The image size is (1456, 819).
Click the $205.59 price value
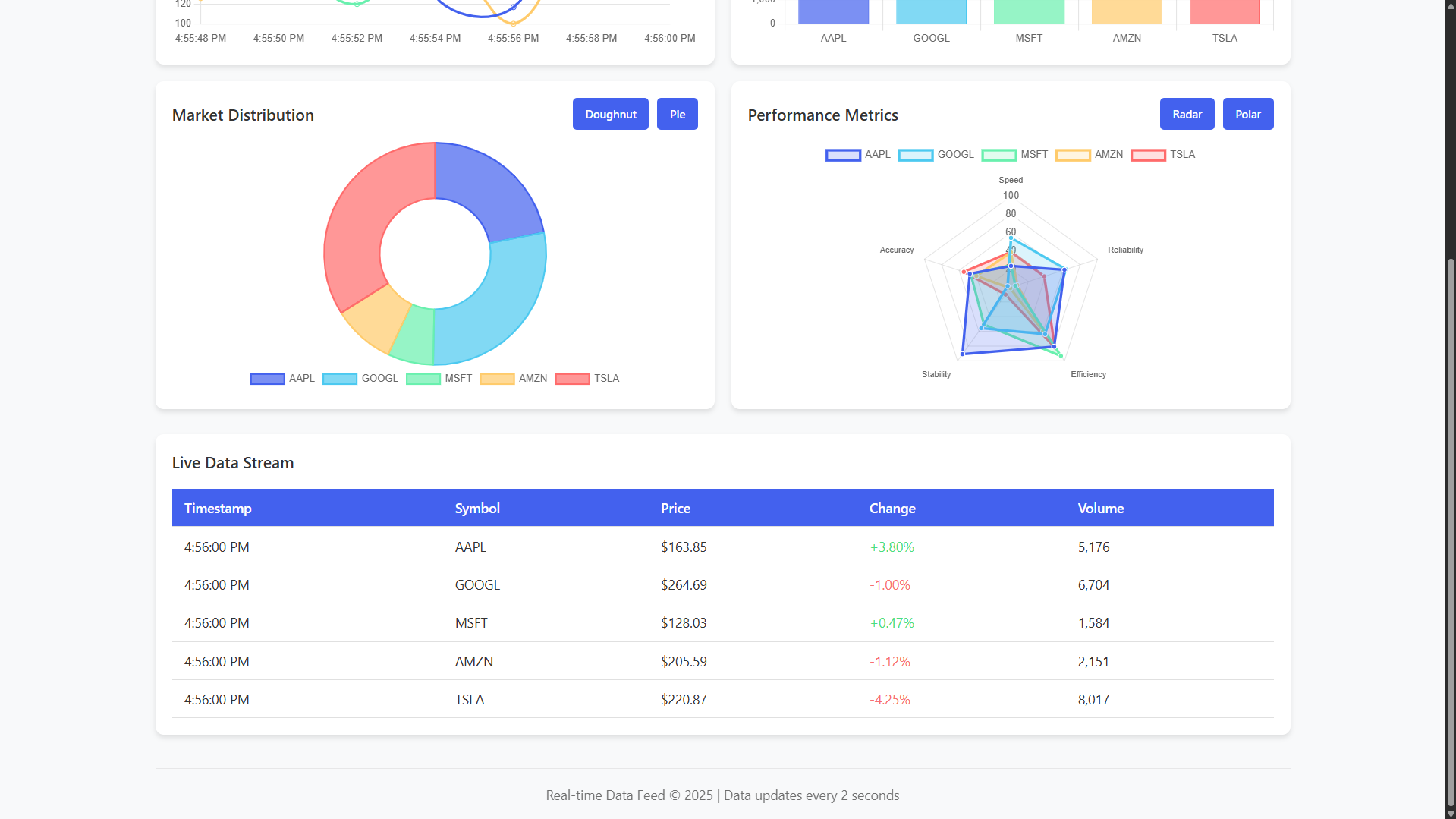[x=684, y=662]
